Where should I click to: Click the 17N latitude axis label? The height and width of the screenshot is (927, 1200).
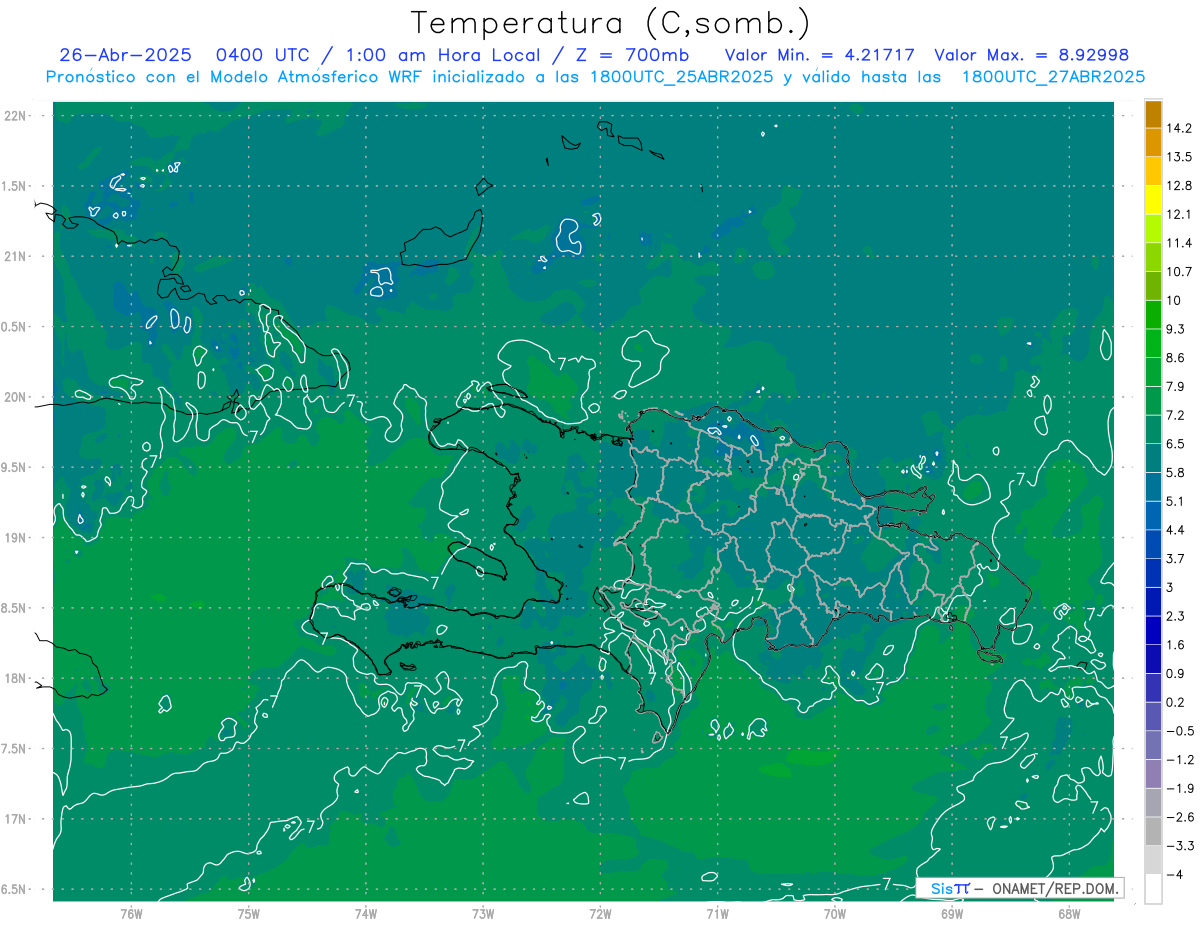coord(15,820)
